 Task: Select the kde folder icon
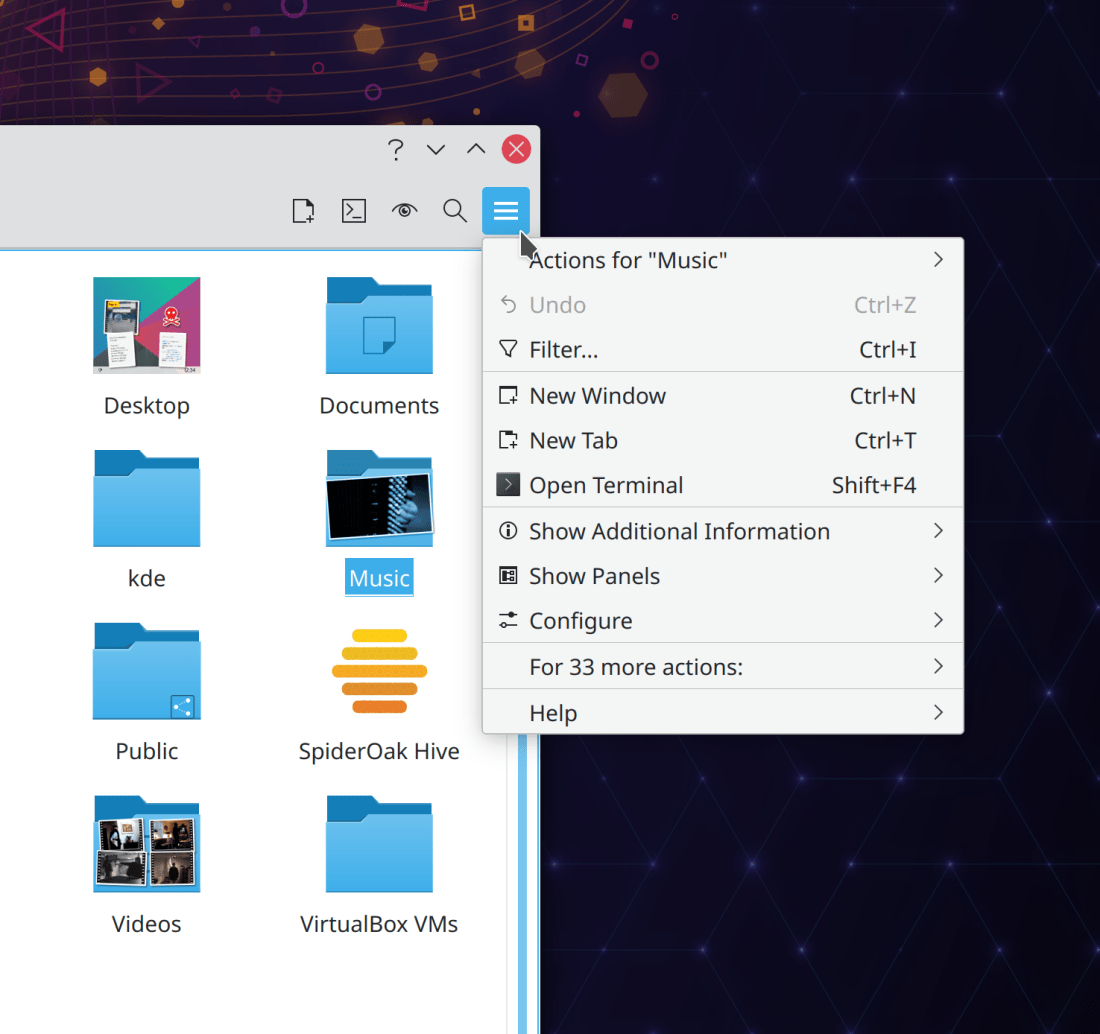[x=147, y=499]
